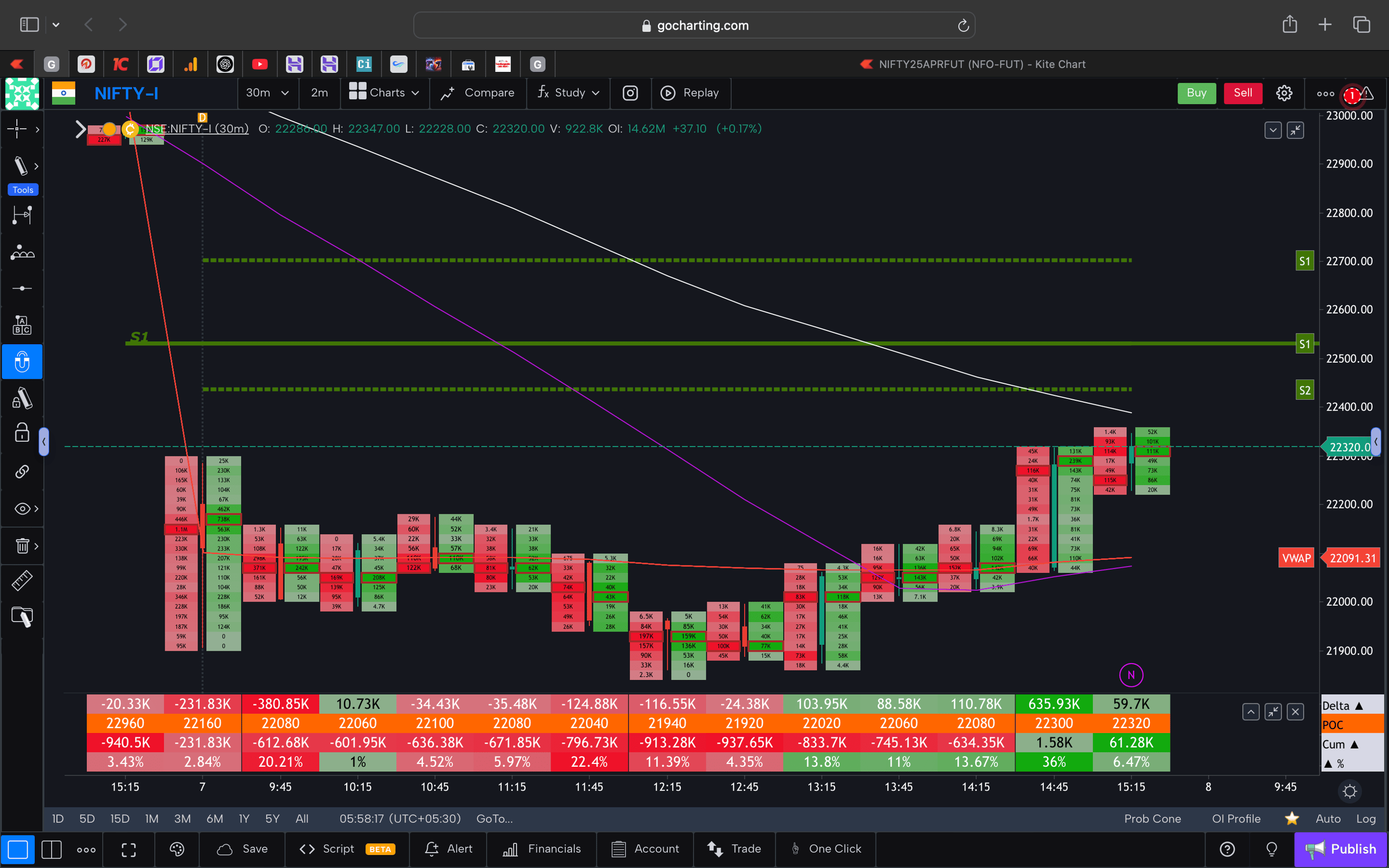The height and width of the screenshot is (868, 1389).
Task: Toggle Auto scaling at bottom right
Action: tap(1327, 818)
